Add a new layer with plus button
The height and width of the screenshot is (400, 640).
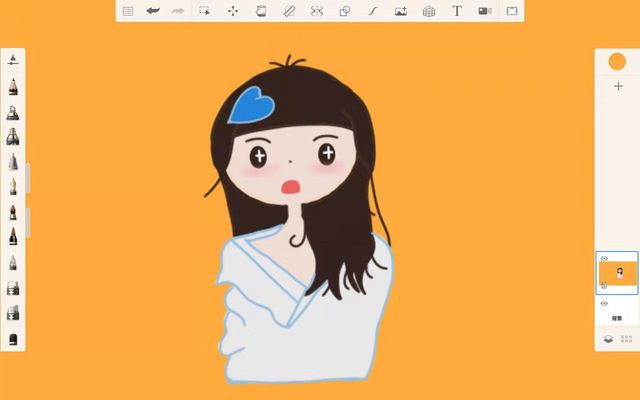617,87
